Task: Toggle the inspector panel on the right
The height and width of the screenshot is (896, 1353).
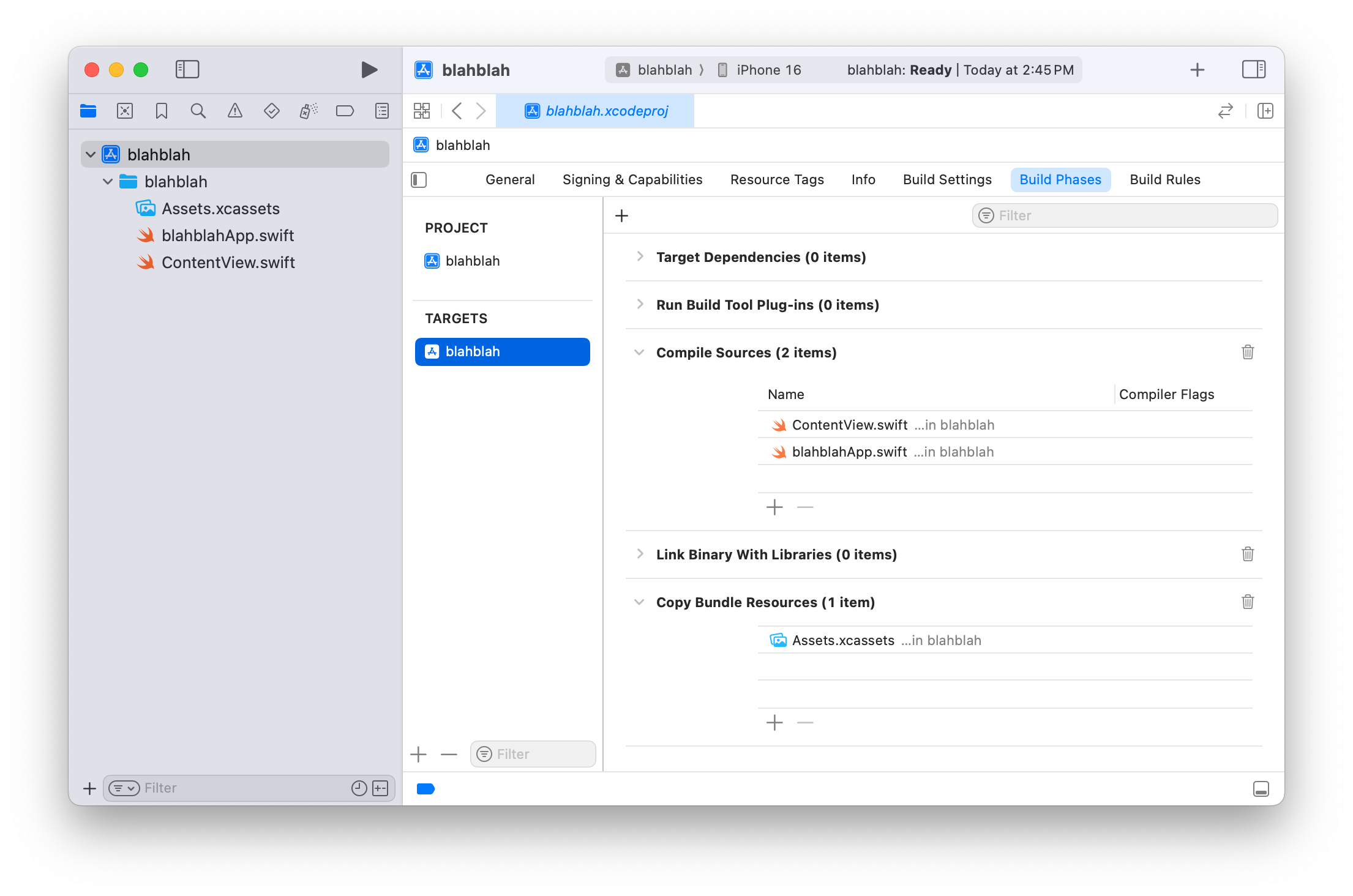Action: tap(1254, 69)
